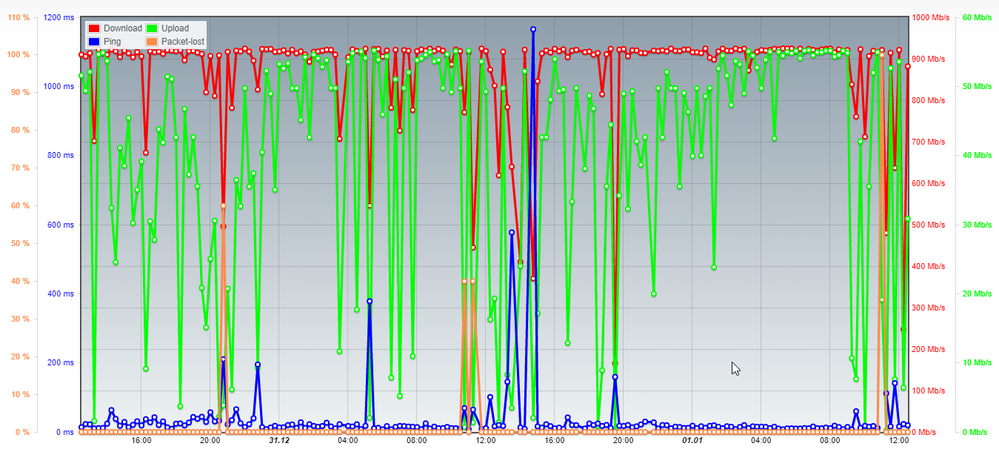Click the green "50 Mb/s" upload axis label
Viewport: 999px width, 450px height.
tap(976, 86)
